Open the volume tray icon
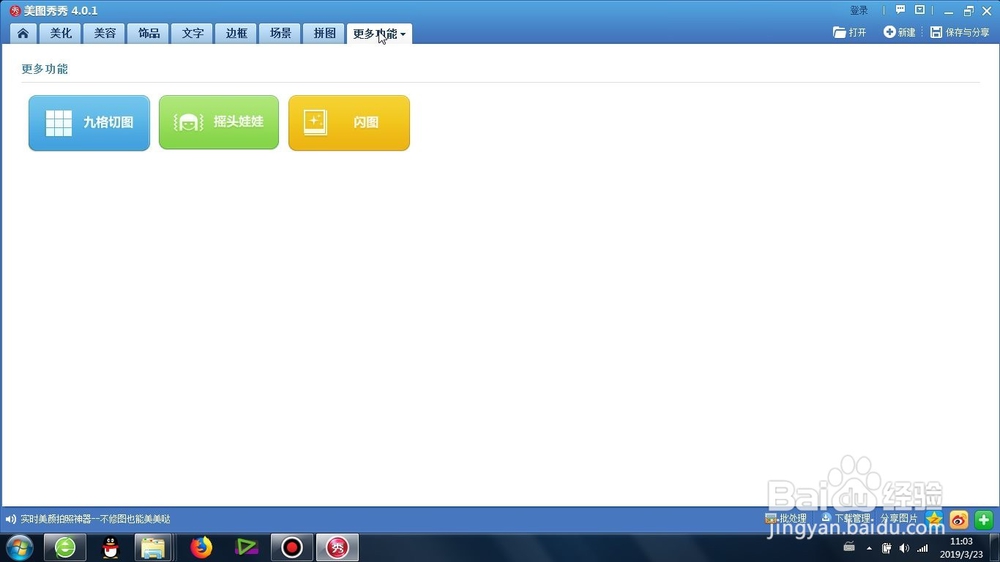1000x562 pixels. 904,548
